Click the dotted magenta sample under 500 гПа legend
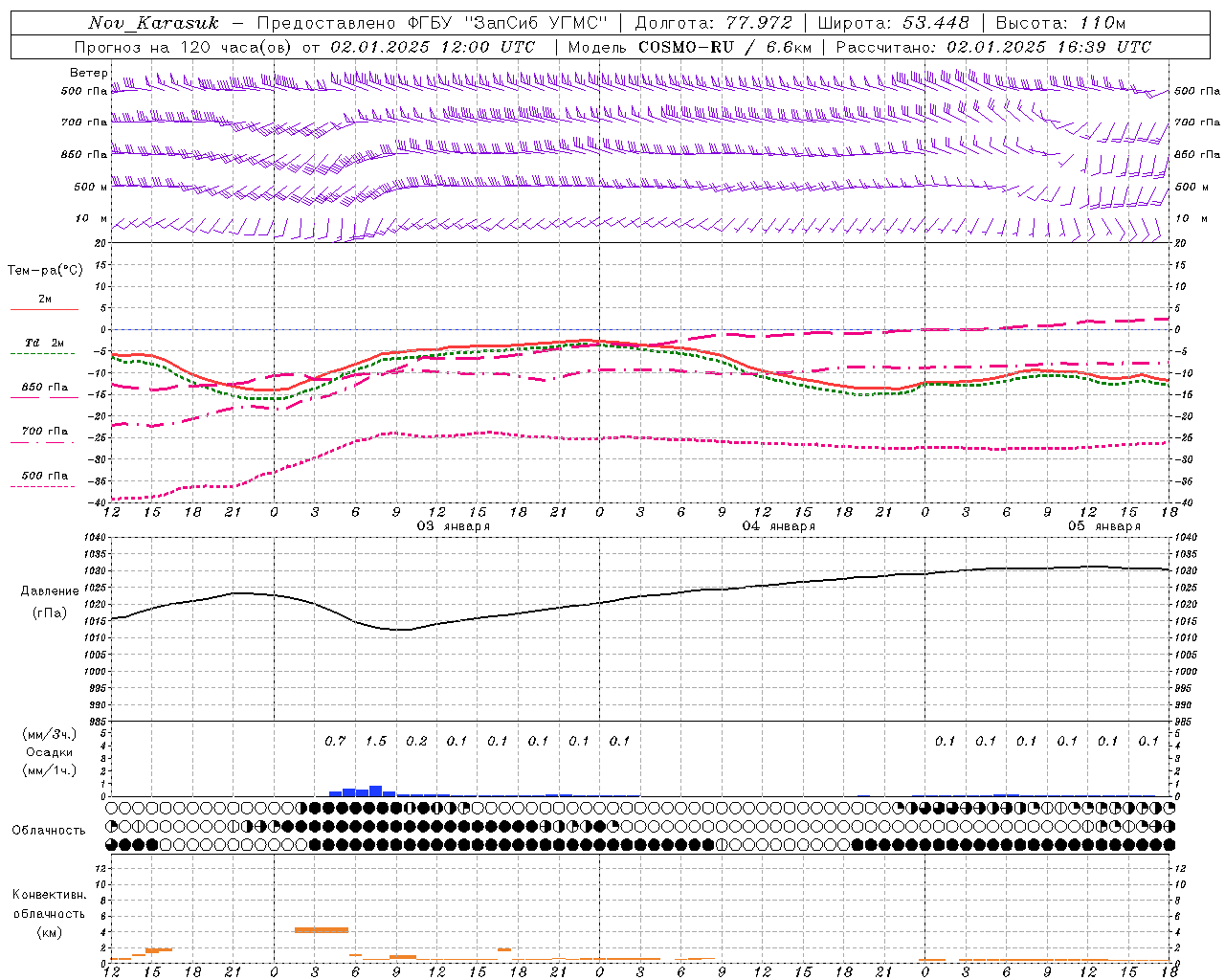The height and width of the screenshot is (980, 1225). tap(43, 487)
